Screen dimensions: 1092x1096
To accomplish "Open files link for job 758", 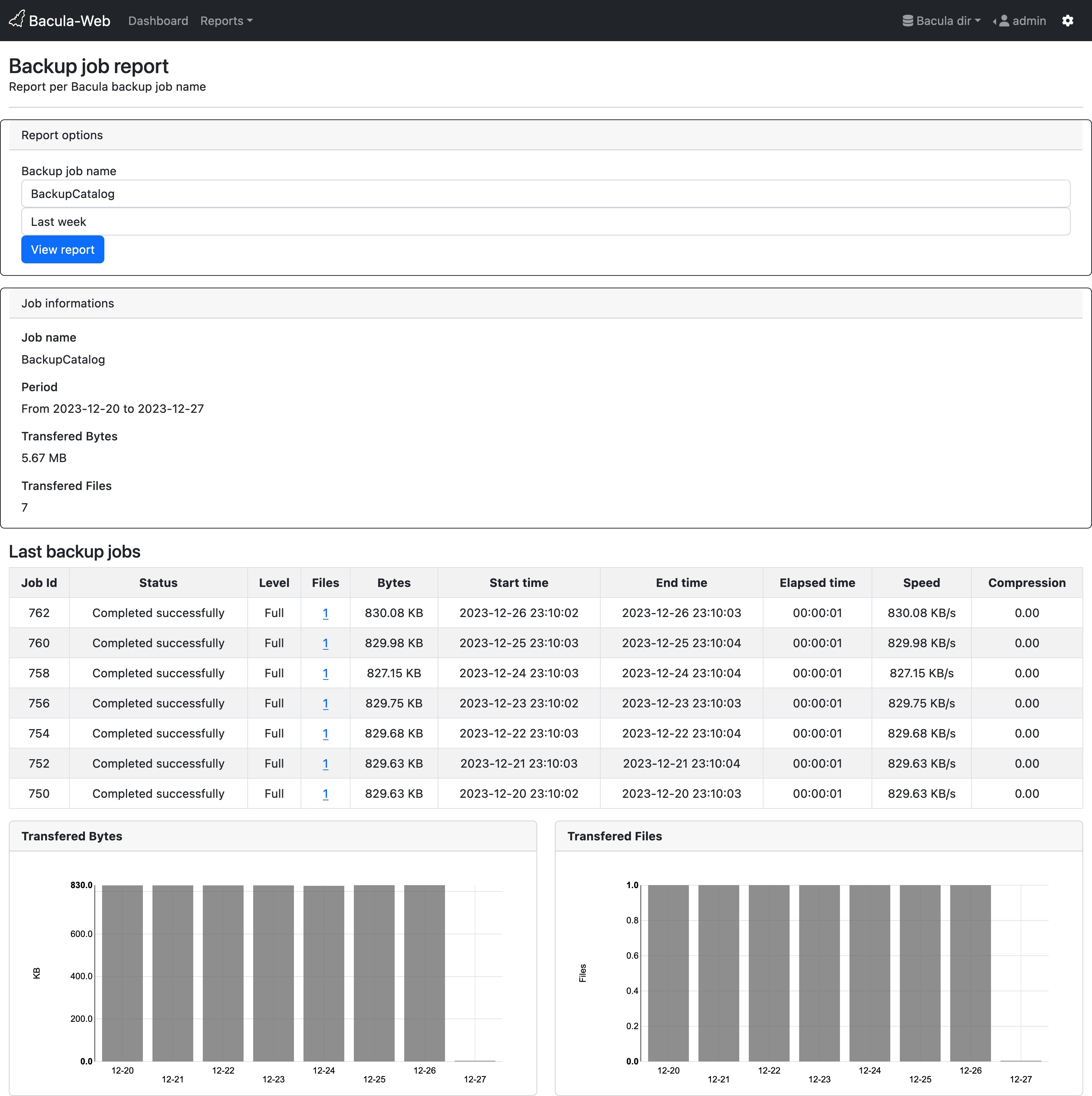I will tap(325, 673).
